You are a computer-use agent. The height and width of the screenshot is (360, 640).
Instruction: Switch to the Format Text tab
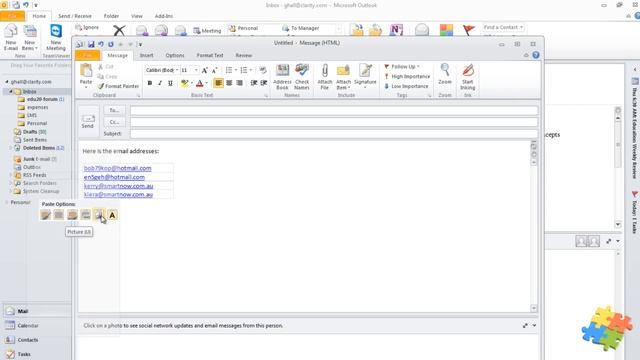210,55
